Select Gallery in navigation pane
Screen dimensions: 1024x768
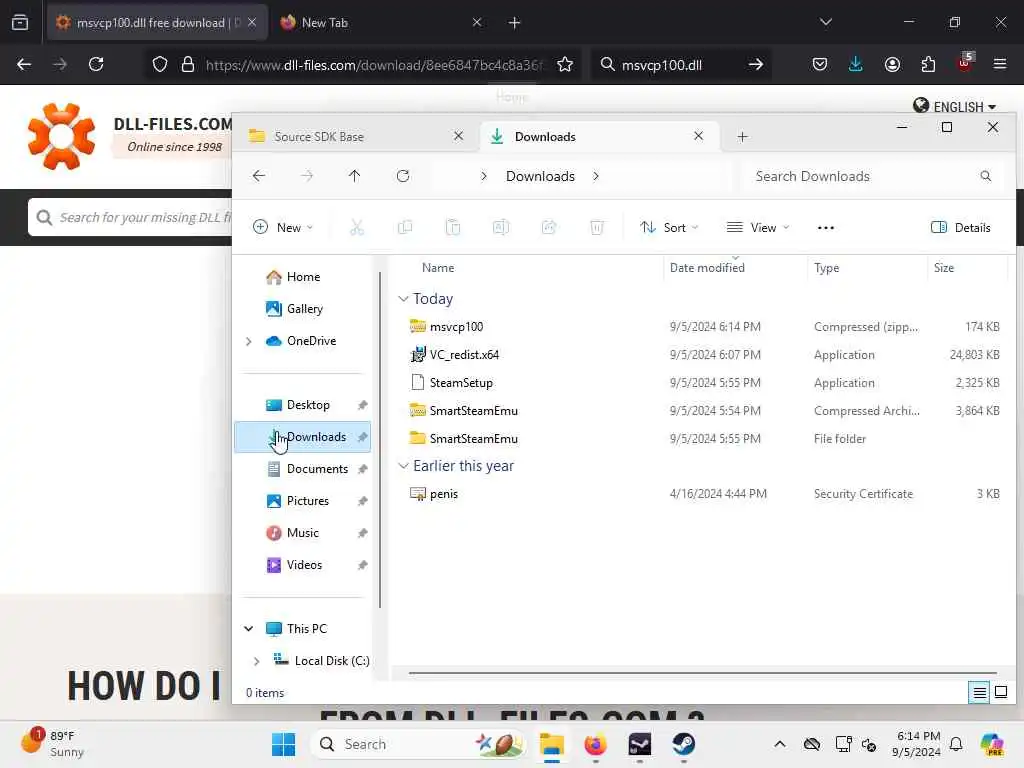click(x=302, y=309)
